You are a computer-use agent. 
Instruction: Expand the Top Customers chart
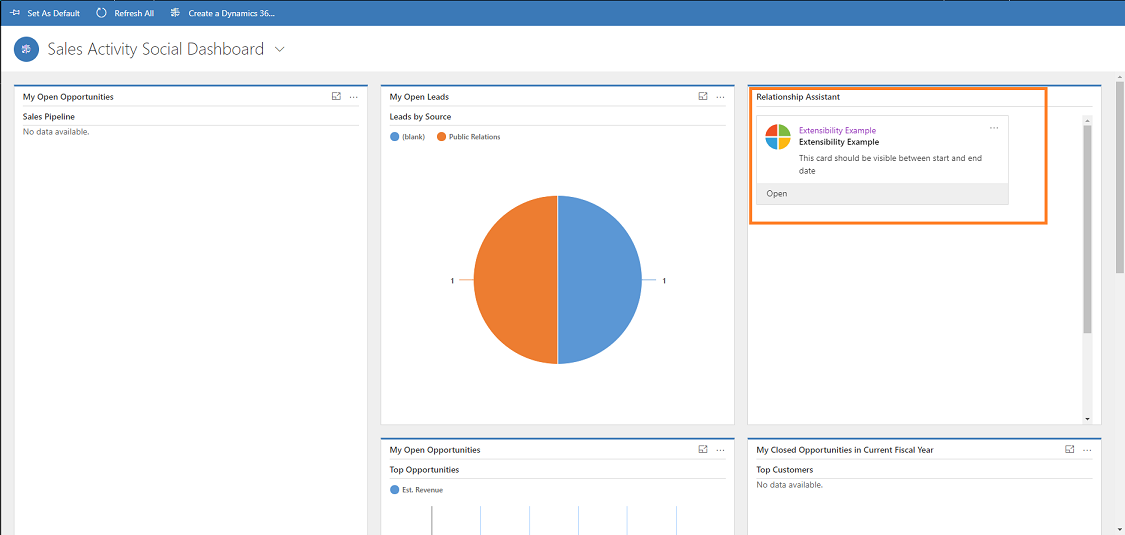pyautogui.click(x=1069, y=449)
